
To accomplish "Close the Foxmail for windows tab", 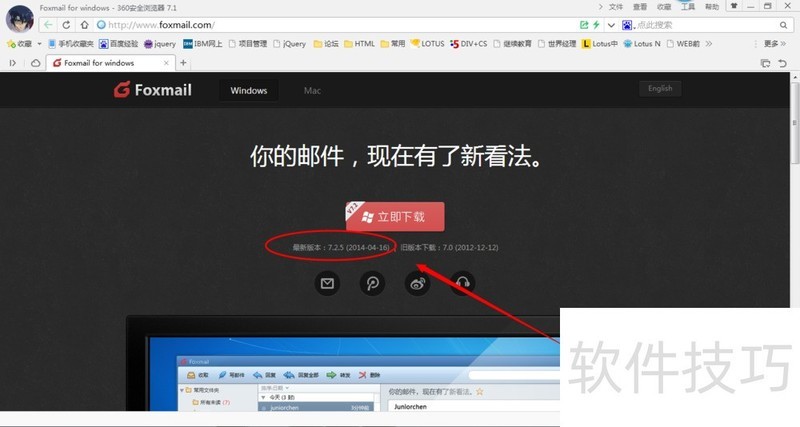I will click(x=166, y=63).
